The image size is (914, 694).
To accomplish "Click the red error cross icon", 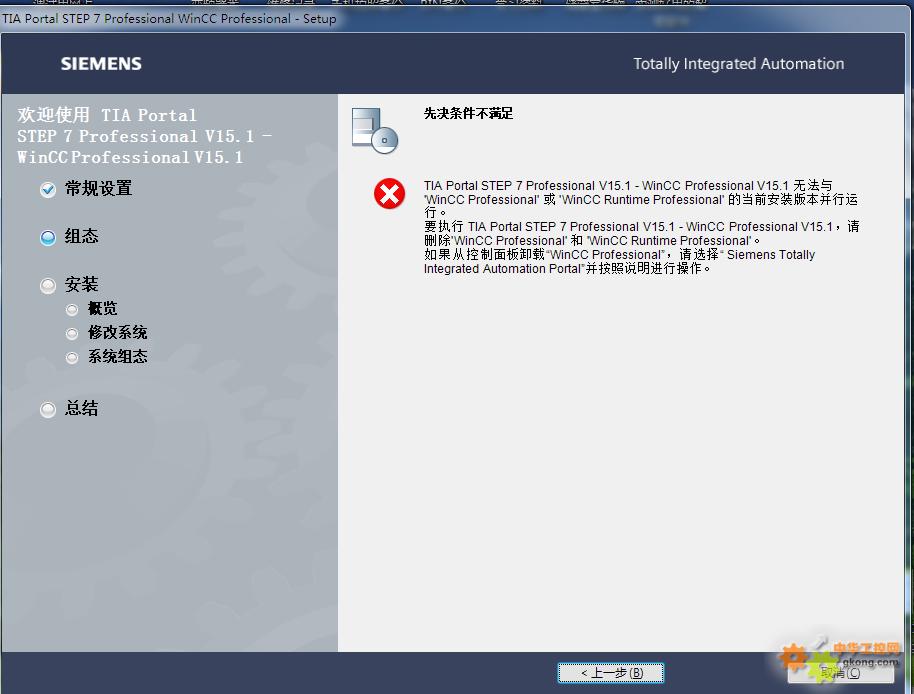I will click(x=389, y=193).
